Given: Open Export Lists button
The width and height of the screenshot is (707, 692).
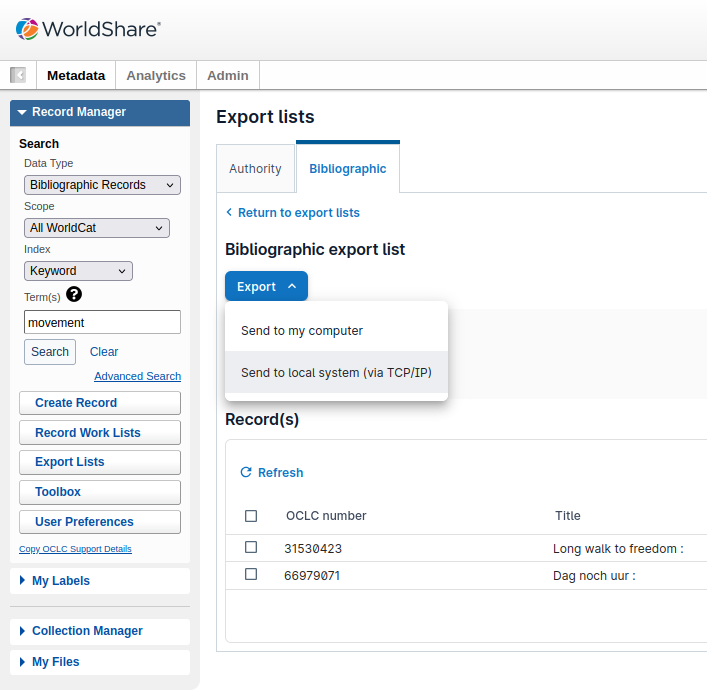Looking at the screenshot, I should 100,462.
